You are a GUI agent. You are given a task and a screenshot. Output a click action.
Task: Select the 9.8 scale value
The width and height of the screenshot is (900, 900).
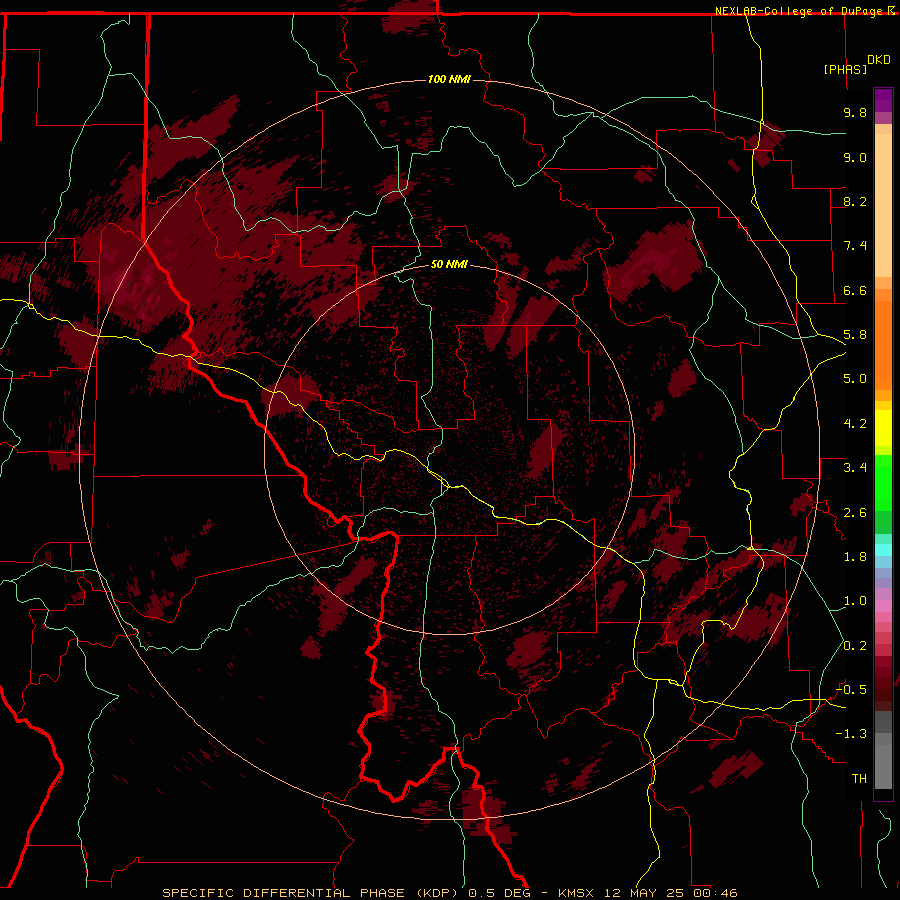click(x=855, y=112)
